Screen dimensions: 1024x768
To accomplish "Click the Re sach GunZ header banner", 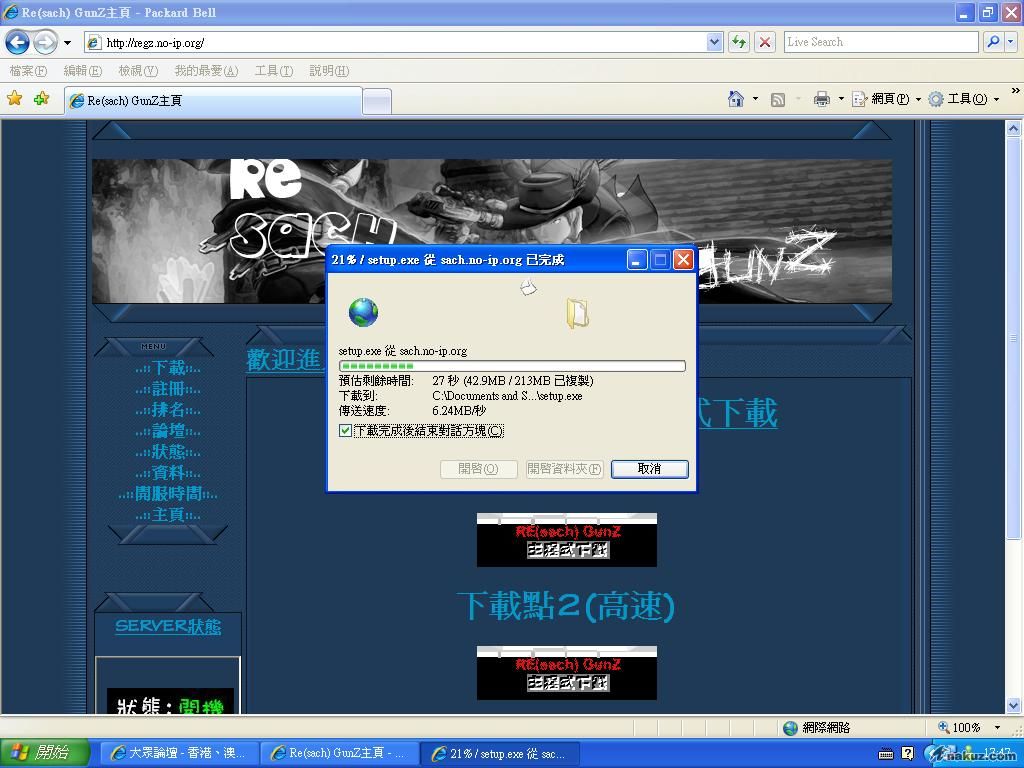I will click(x=492, y=231).
